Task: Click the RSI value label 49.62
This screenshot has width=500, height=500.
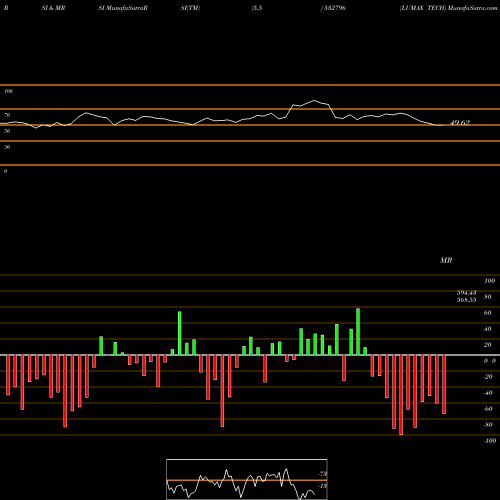Action: (x=460, y=123)
